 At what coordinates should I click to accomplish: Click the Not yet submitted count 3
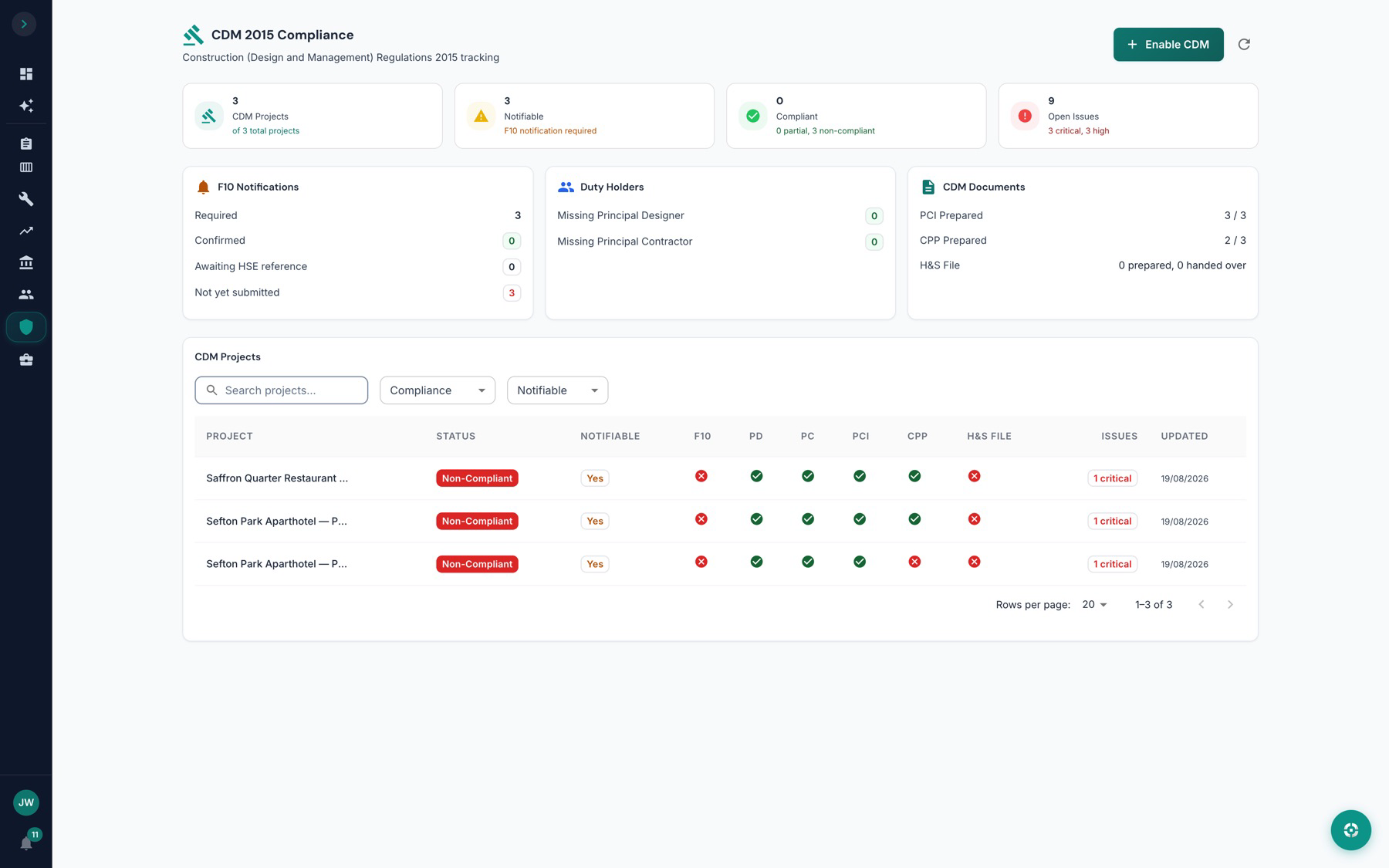click(x=512, y=292)
